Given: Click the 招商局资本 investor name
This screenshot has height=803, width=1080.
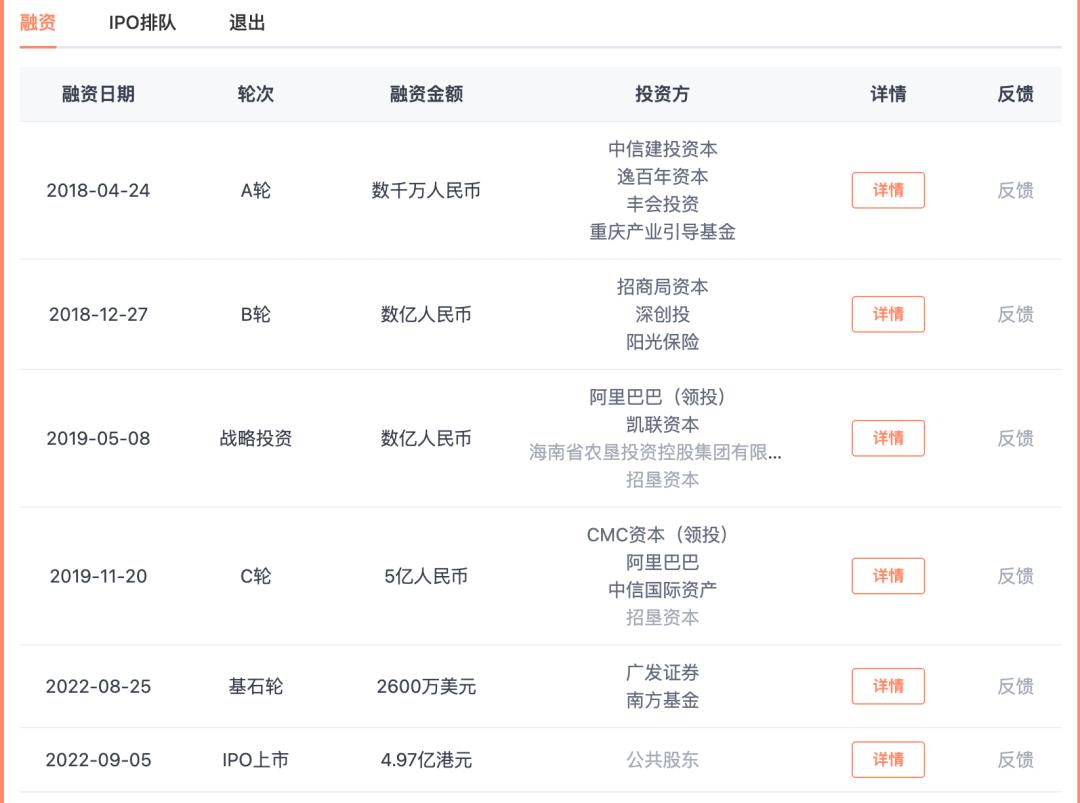Looking at the screenshot, I should 662,287.
